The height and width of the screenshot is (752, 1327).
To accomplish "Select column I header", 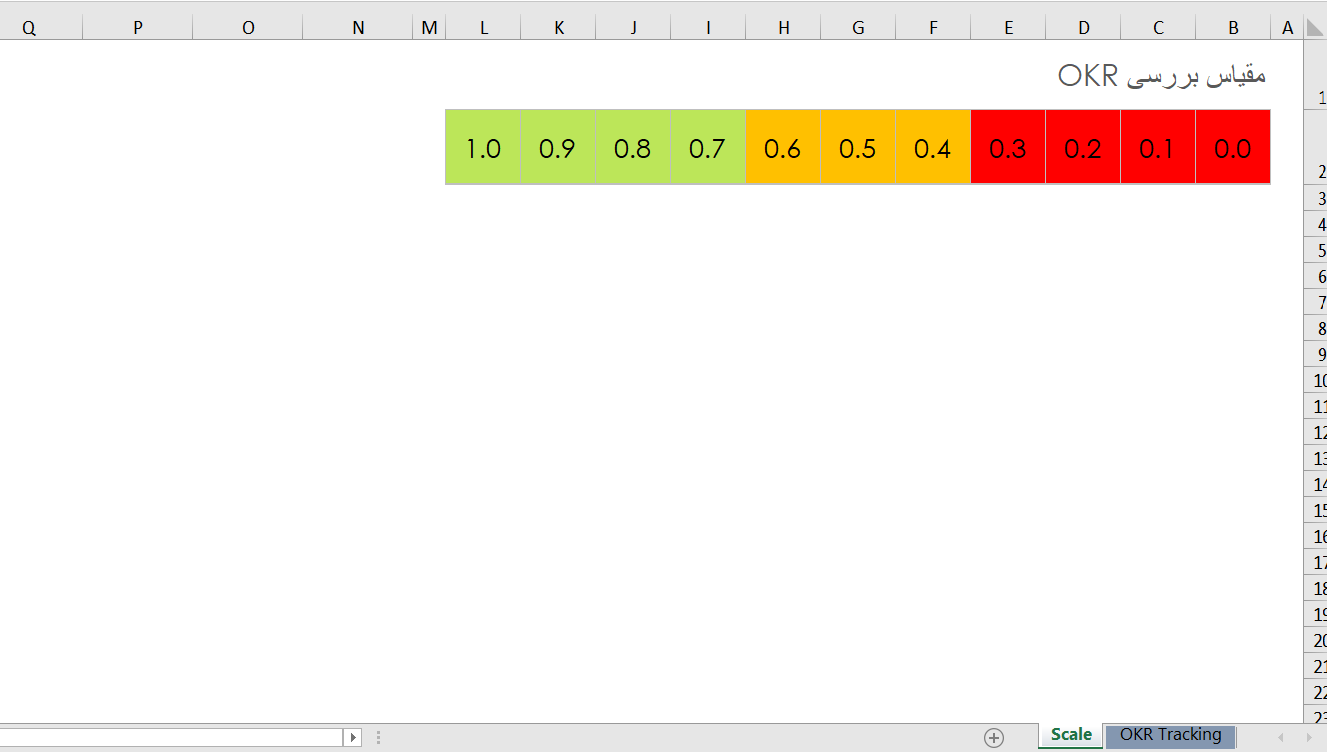I will tap(709, 28).
